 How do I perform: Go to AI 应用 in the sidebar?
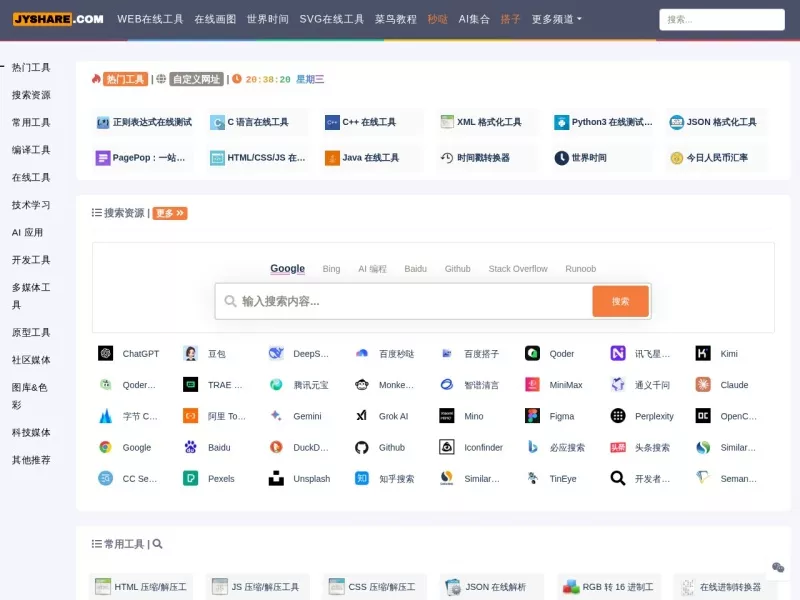coord(28,233)
